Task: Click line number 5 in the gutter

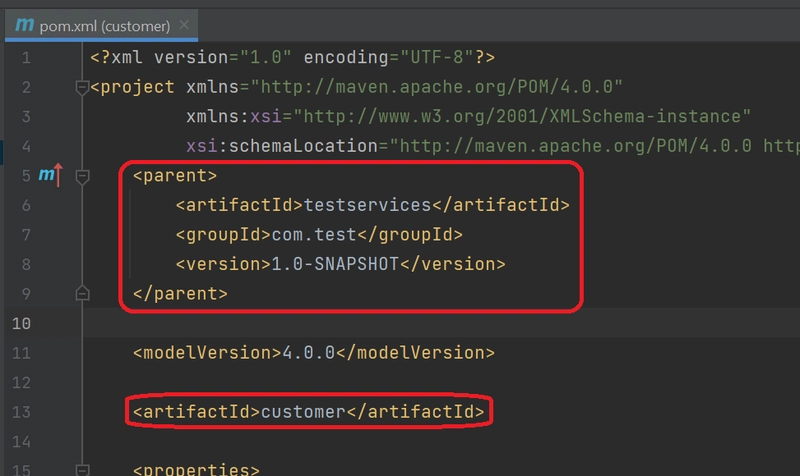Action: [26, 176]
